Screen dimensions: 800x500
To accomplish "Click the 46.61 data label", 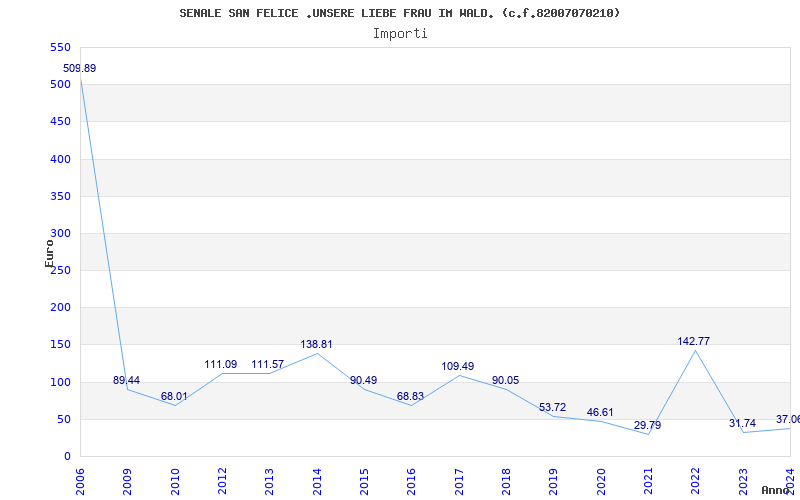I will pos(600,413).
